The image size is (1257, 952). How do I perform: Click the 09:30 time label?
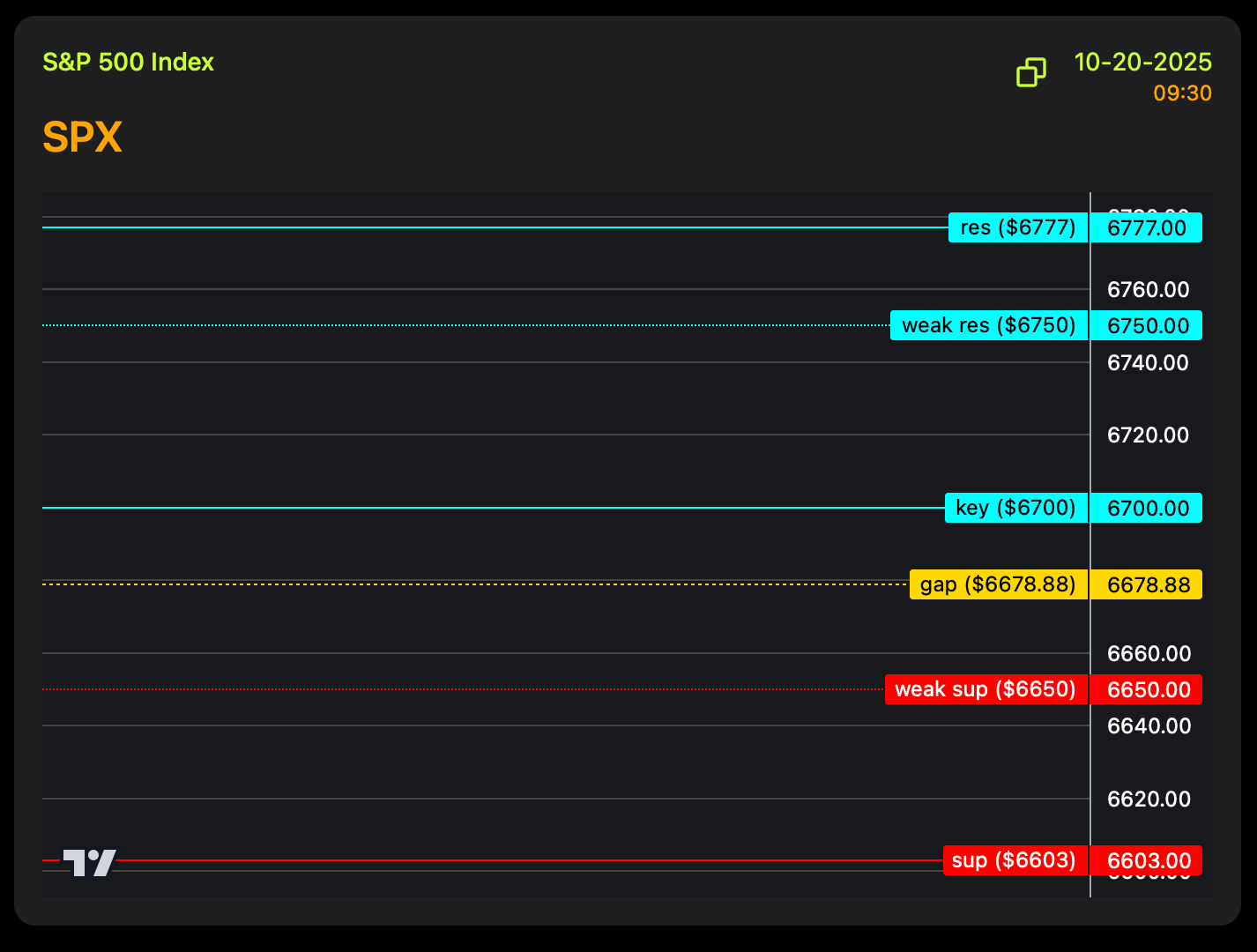click(1182, 93)
